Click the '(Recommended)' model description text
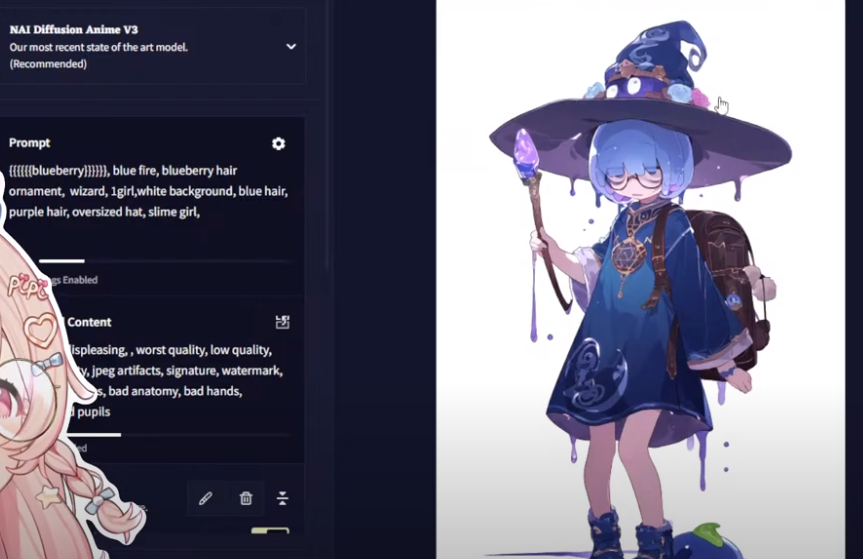 coord(48,64)
